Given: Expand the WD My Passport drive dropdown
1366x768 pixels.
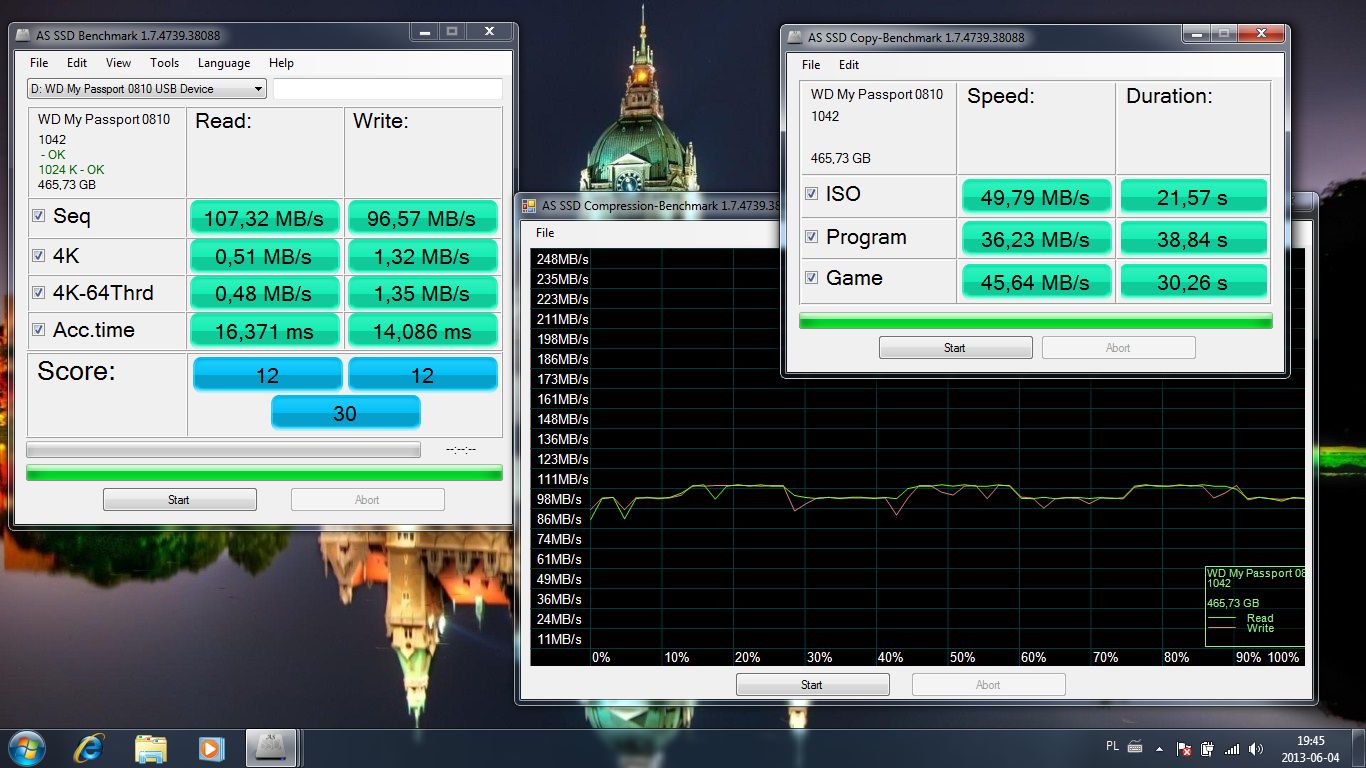Looking at the screenshot, I should coord(147,89).
